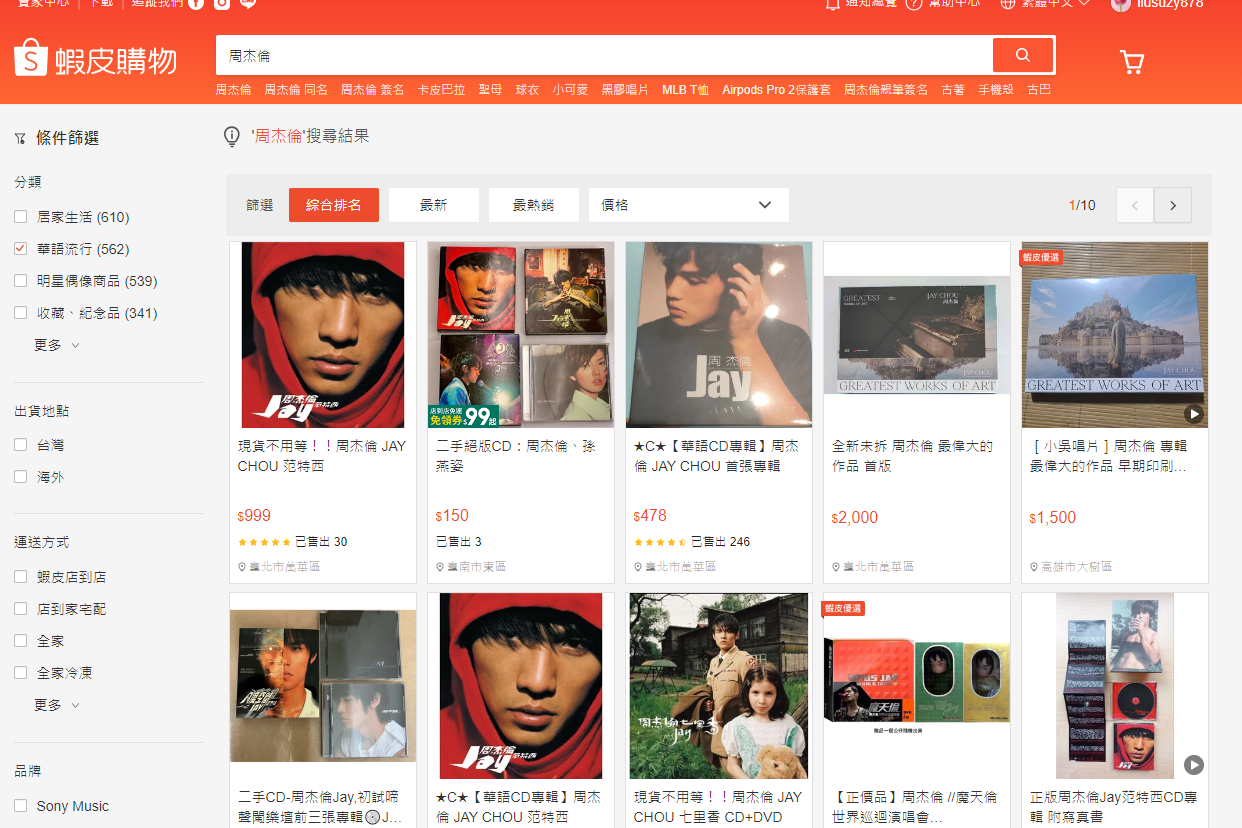
Task: Check the 海外 shipping location
Action: (20, 477)
